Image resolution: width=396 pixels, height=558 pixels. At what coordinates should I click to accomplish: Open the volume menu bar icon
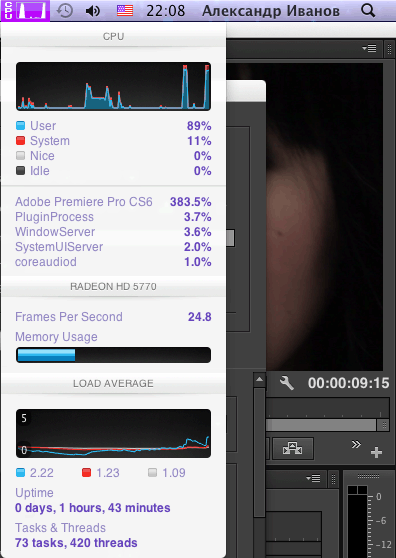click(x=93, y=11)
